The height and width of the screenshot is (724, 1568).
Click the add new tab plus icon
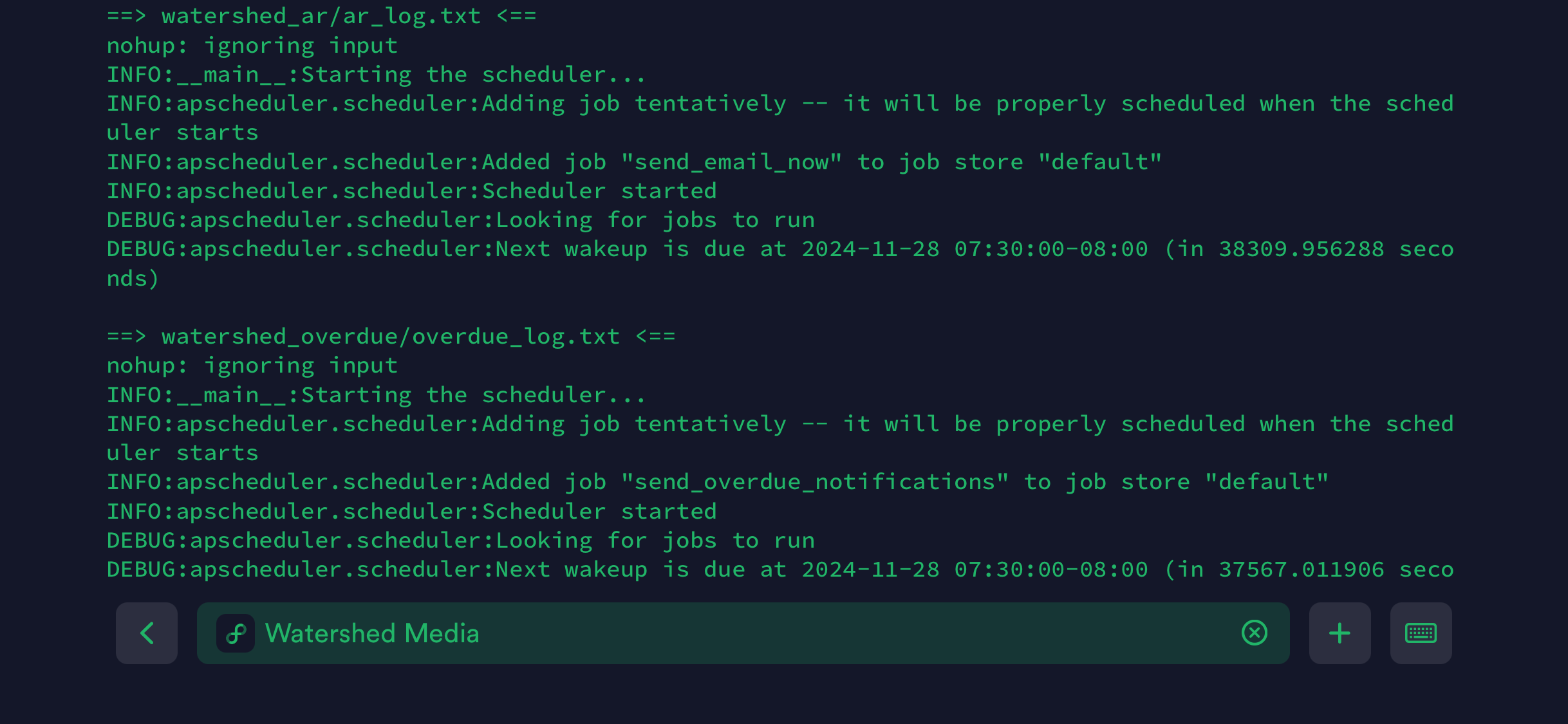pyautogui.click(x=1339, y=632)
